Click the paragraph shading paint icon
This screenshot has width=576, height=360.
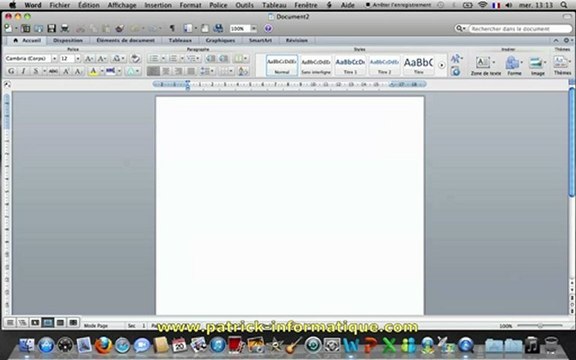pos(243,71)
